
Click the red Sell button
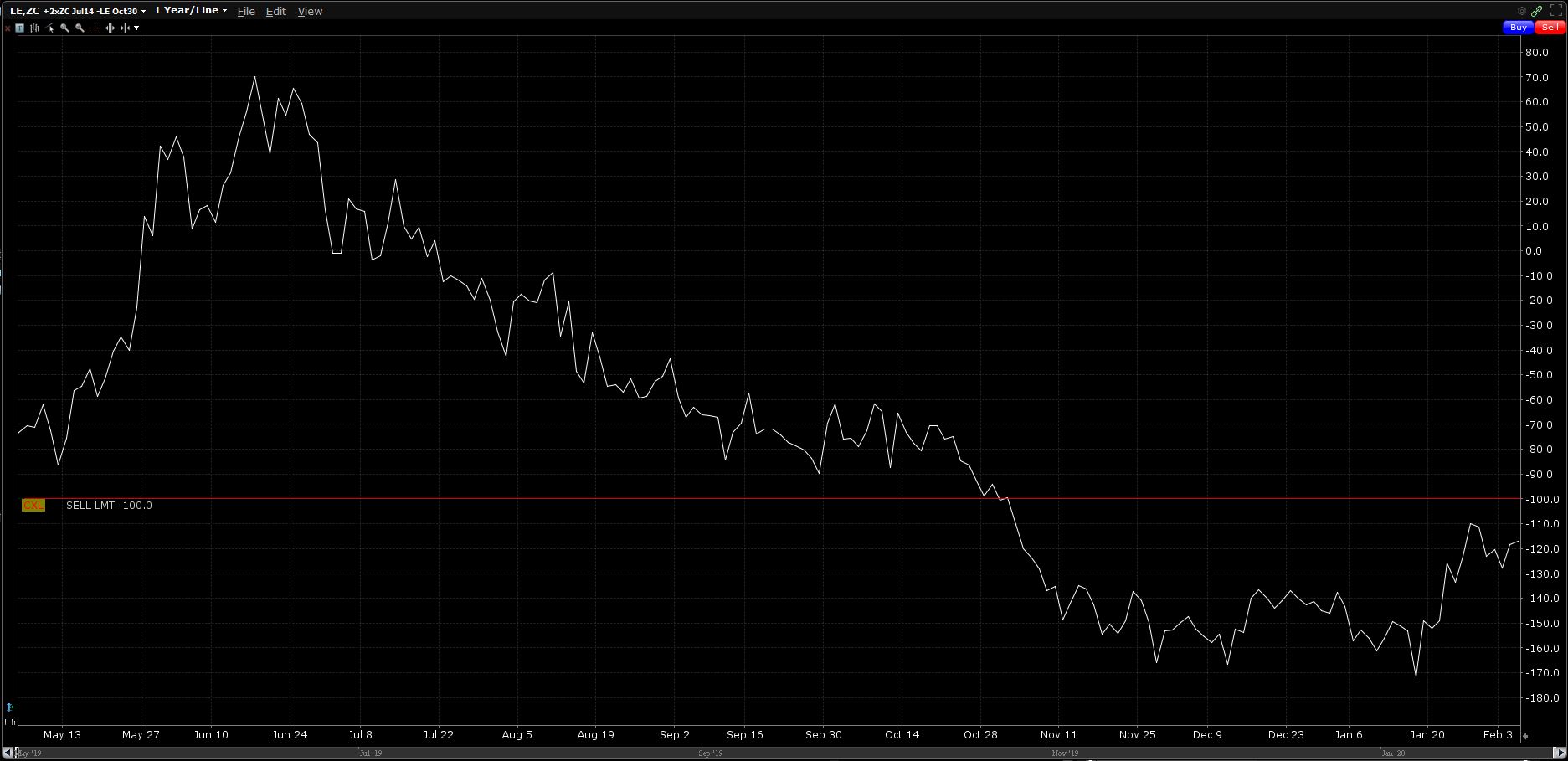[1550, 27]
